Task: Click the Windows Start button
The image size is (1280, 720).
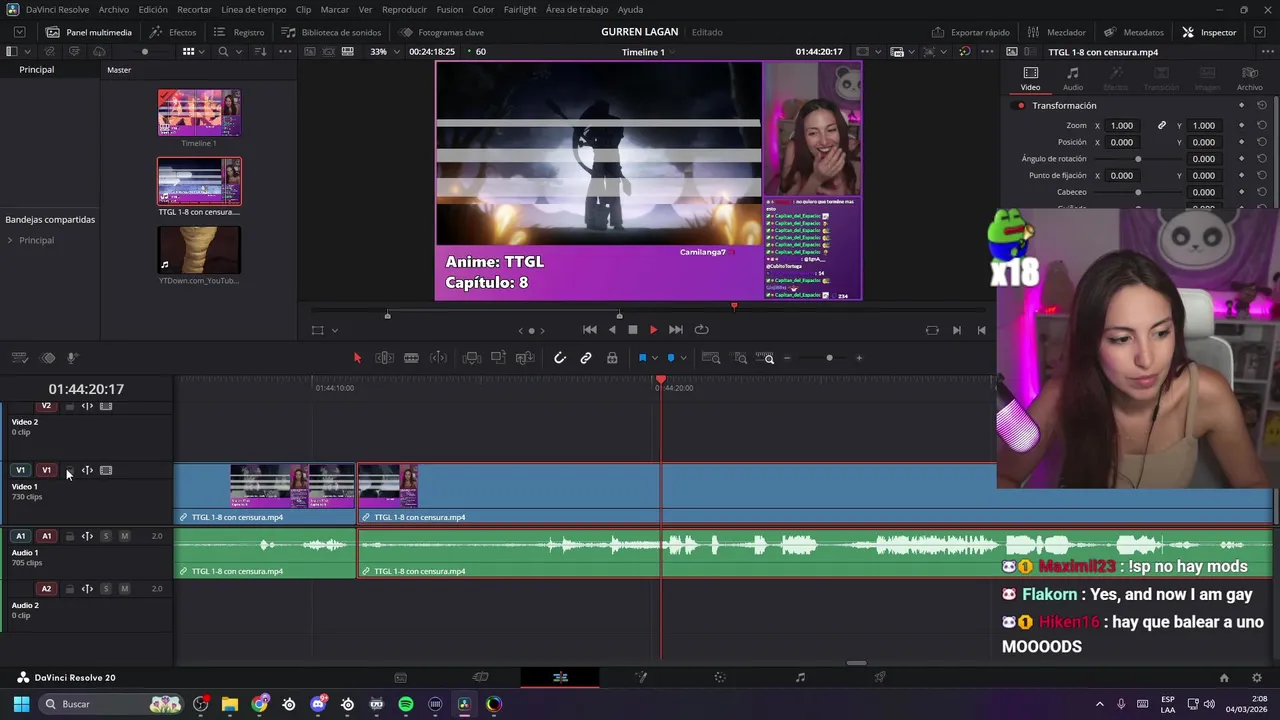Action: click(x=21, y=704)
